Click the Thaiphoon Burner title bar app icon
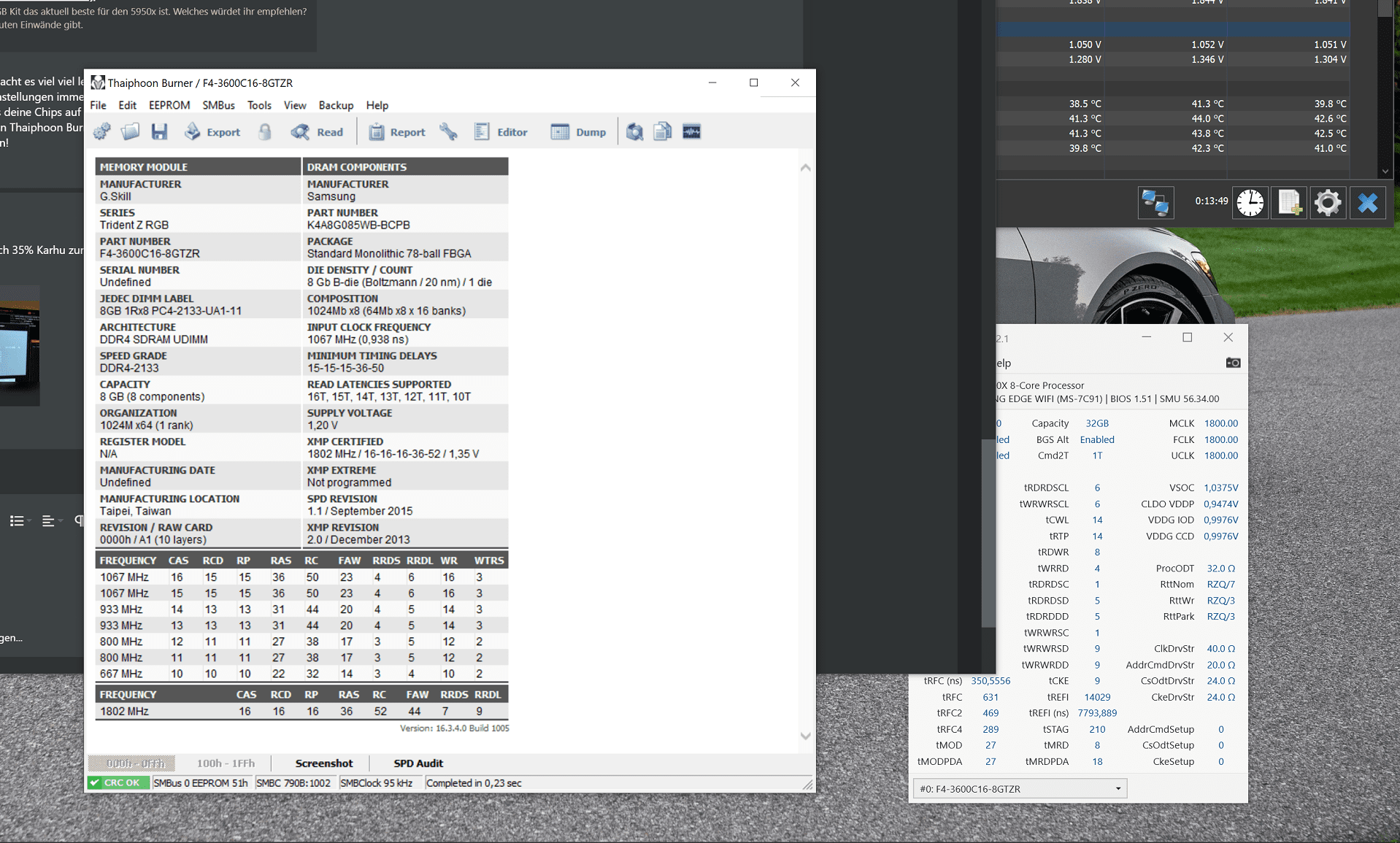Screen dimensions: 1400x843 98,82
